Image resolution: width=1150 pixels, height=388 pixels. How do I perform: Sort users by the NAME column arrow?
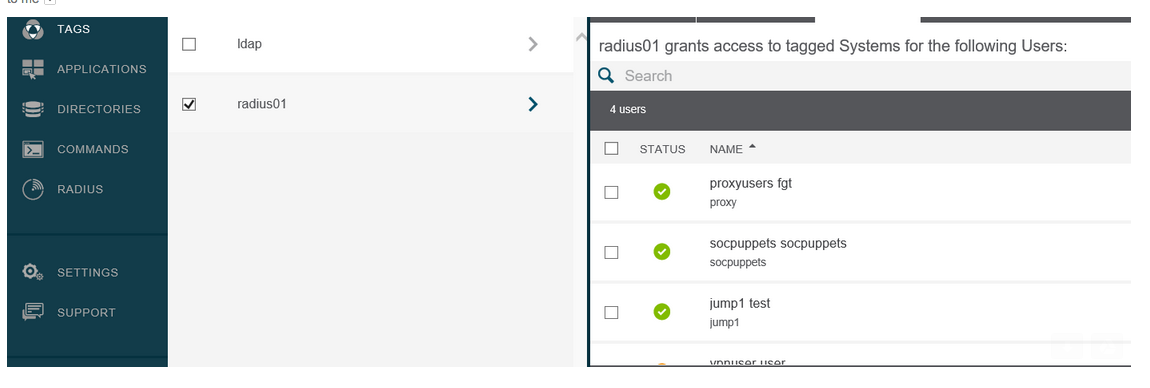click(752, 147)
